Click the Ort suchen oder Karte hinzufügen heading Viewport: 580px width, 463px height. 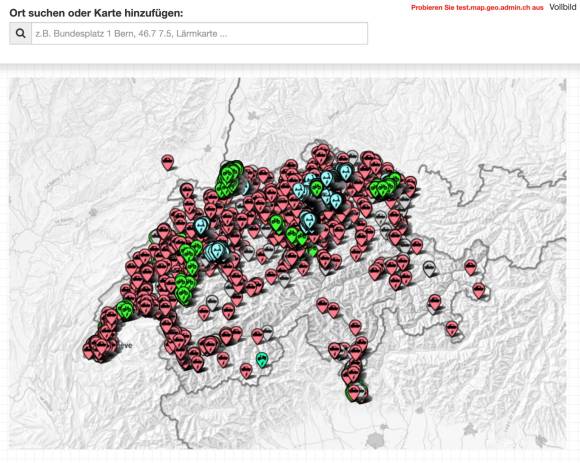click(x=96, y=13)
